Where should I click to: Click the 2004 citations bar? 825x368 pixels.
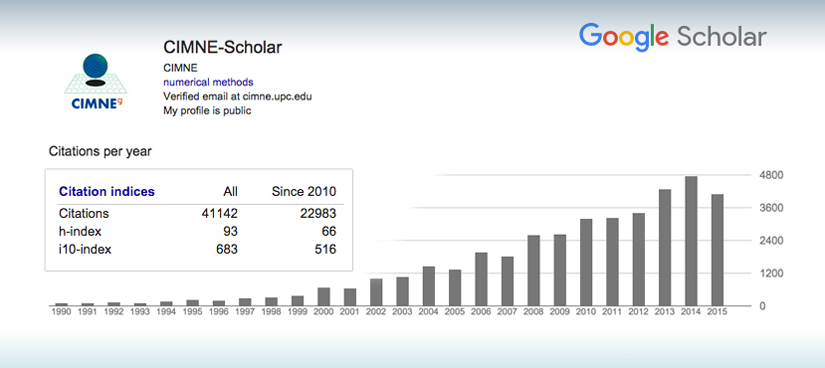pyautogui.click(x=429, y=286)
